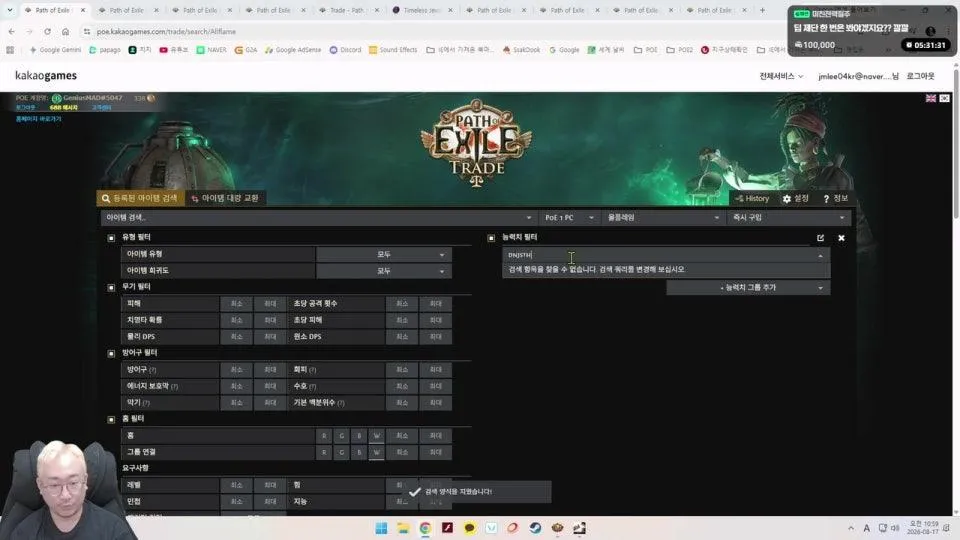Switch to the first Path of Exile tab

[x=53, y=10]
